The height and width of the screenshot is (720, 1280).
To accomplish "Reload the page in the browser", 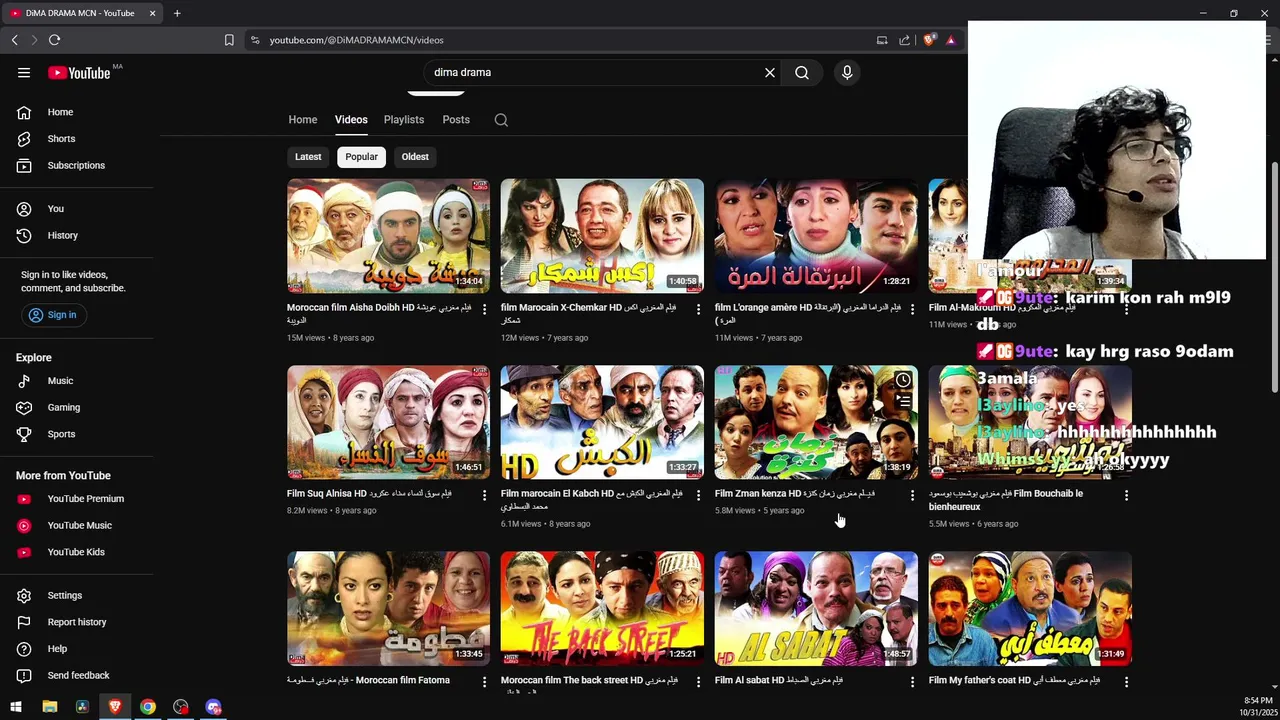I will point(54,40).
